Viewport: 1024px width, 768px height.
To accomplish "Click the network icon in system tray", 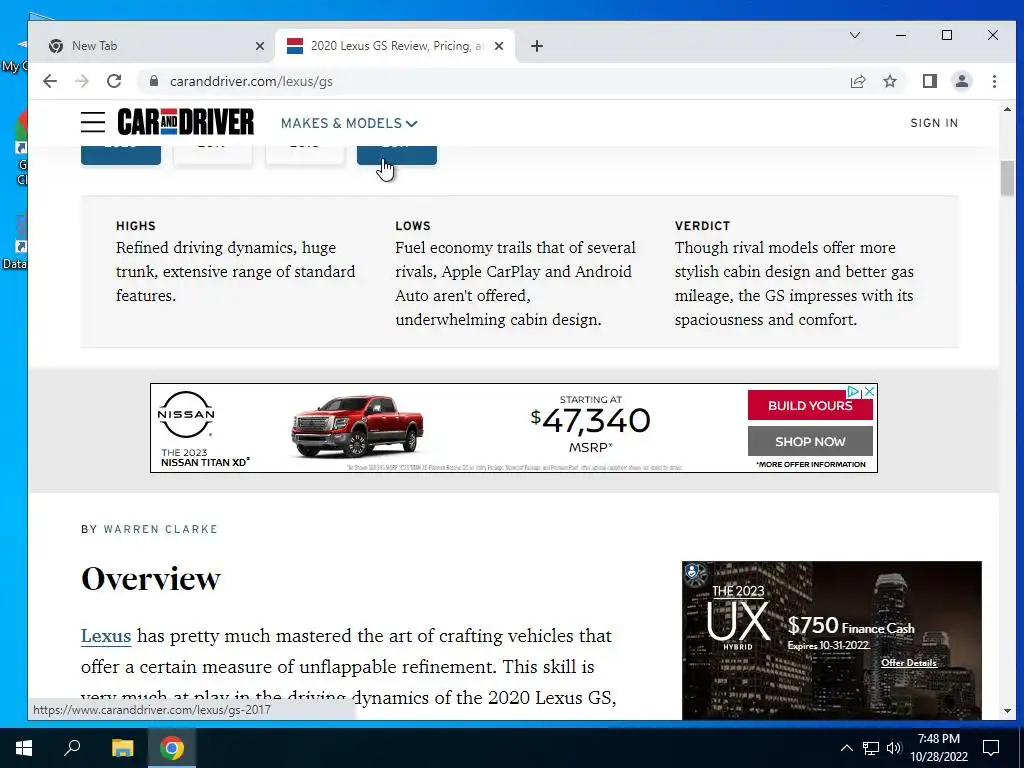I will coord(871,748).
